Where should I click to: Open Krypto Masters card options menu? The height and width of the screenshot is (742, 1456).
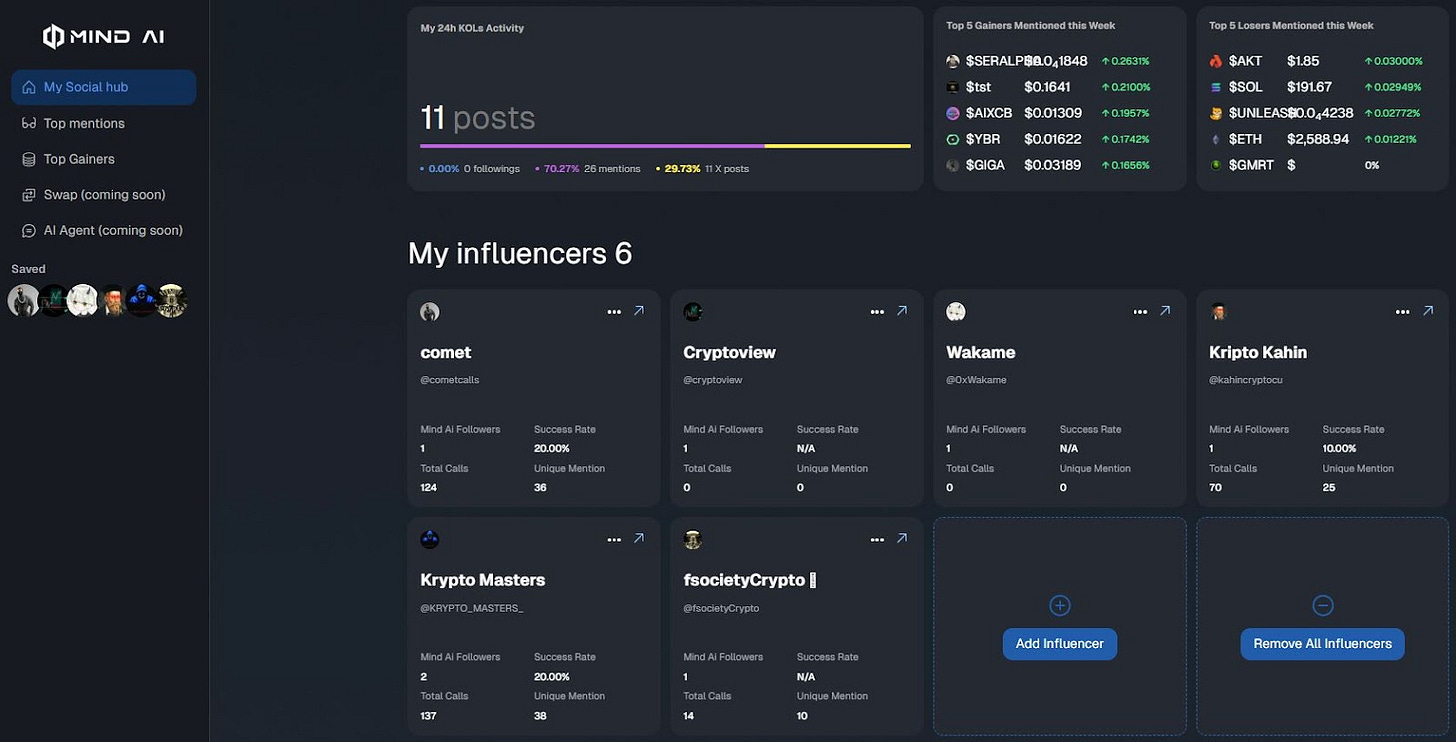pyautogui.click(x=614, y=540)
